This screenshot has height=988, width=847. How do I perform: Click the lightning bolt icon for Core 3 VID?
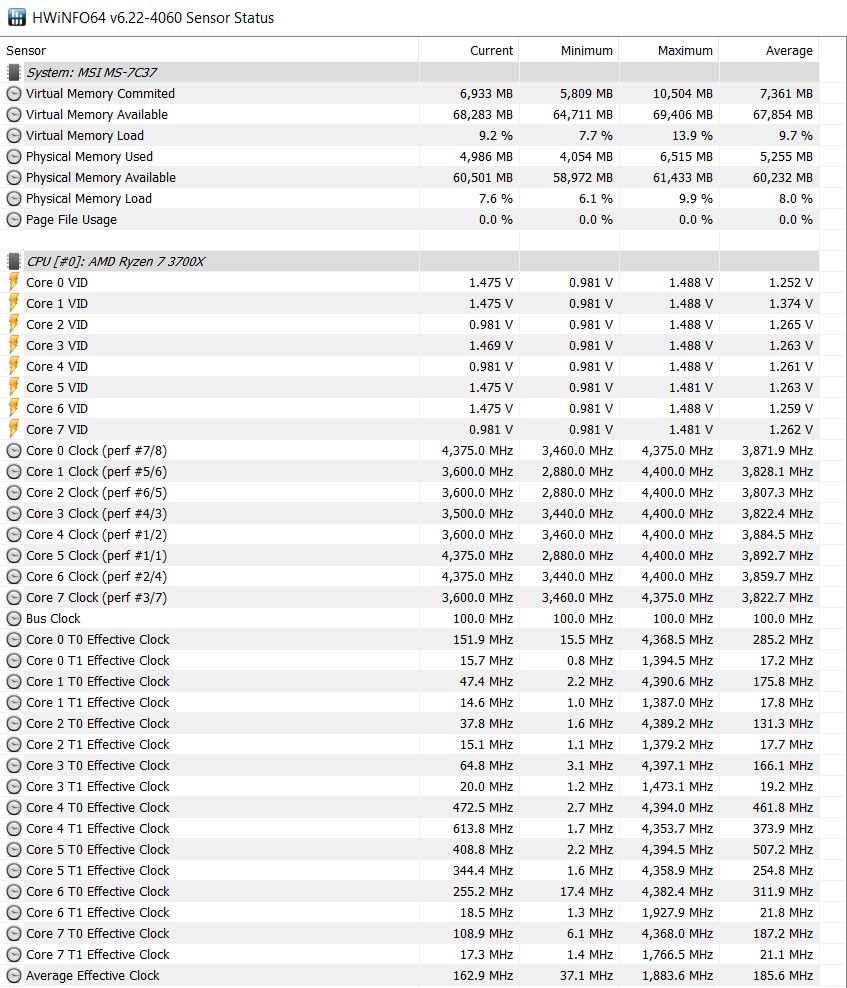14,345
